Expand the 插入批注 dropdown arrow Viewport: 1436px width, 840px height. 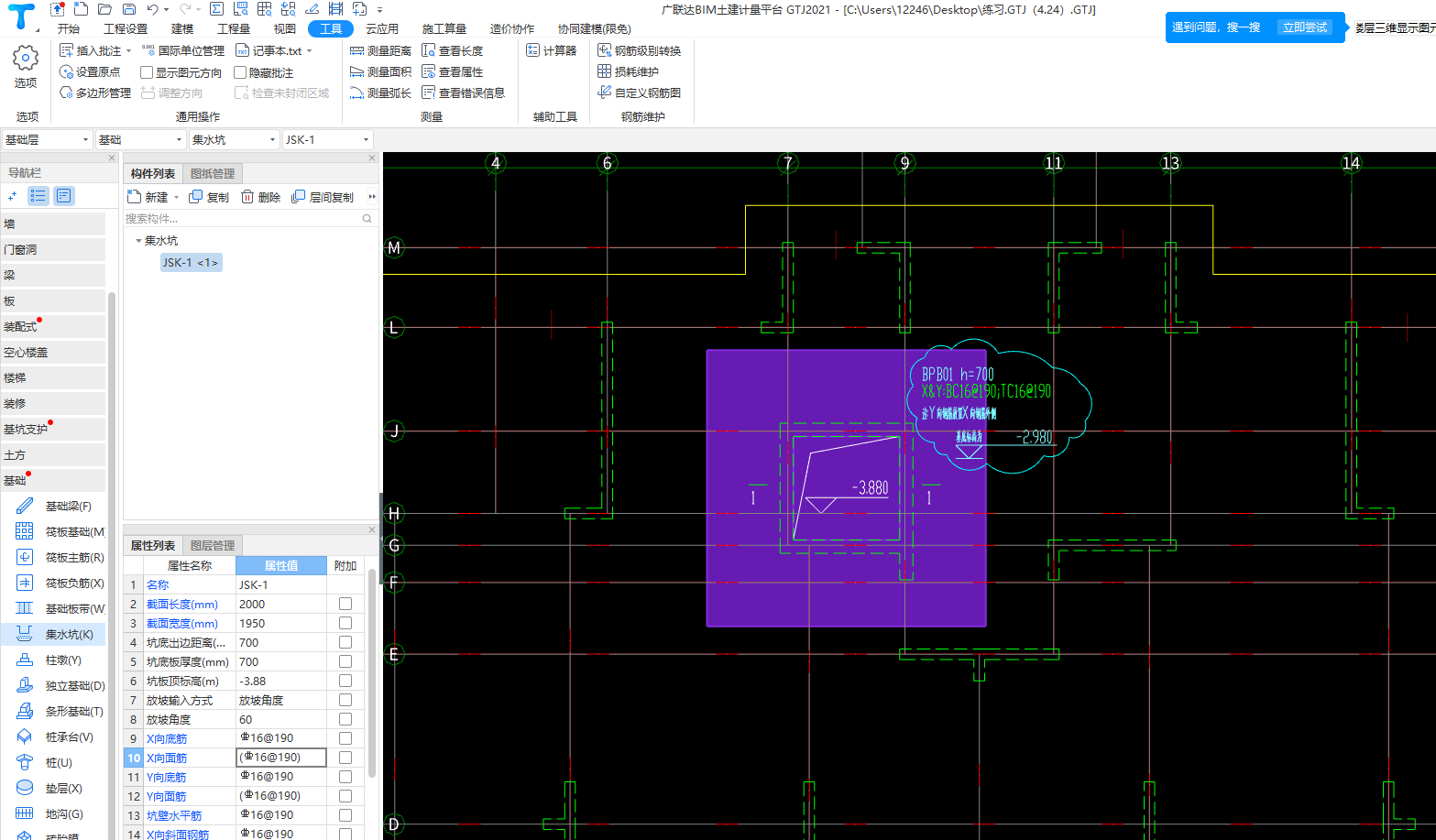tap(129, 50)
